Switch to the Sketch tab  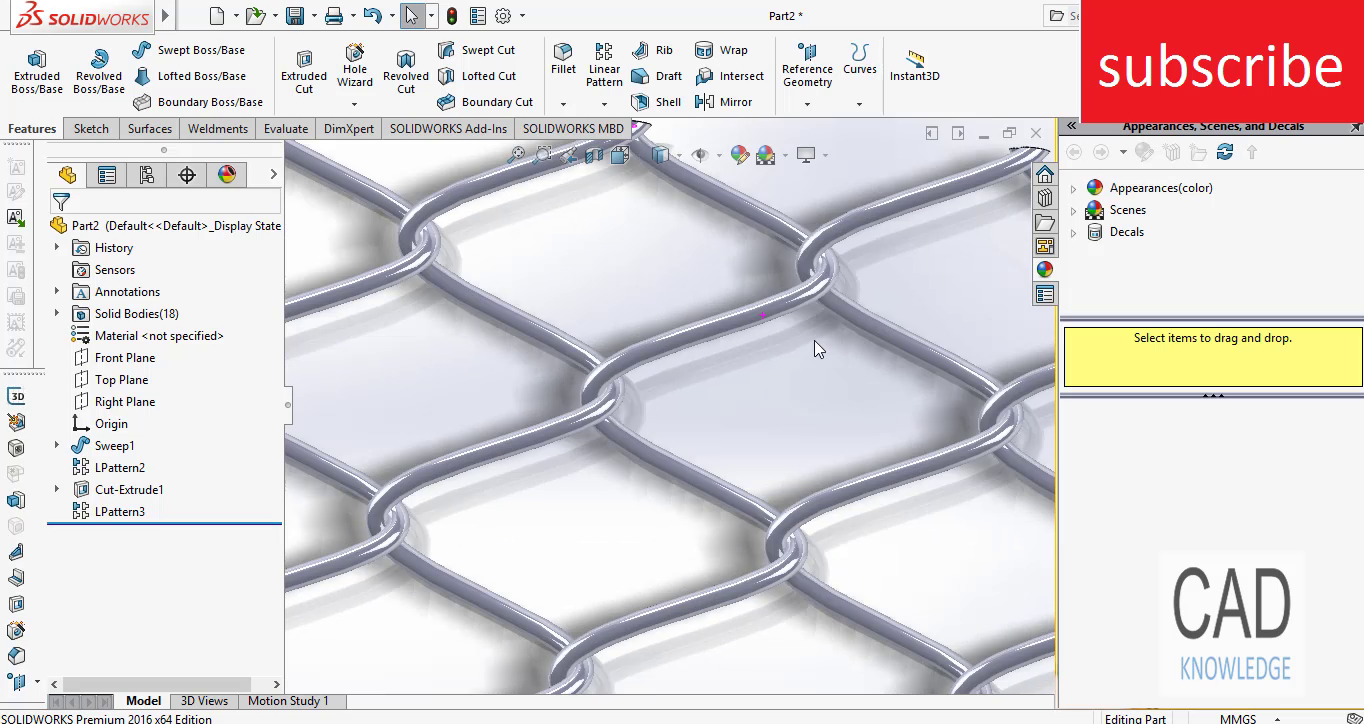coord(91,128)
